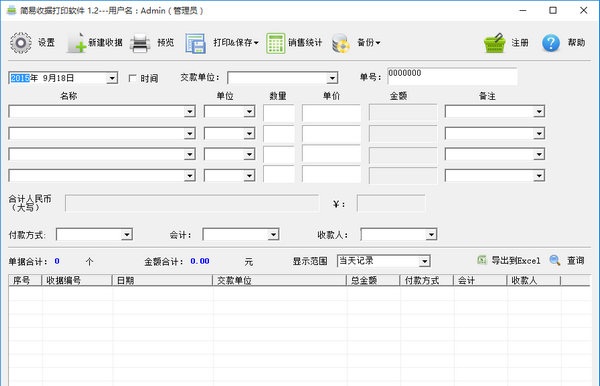Click the 注册 register label
Image resolution: width=600 pixels, height=386 pixels.
tap(520, 42)
